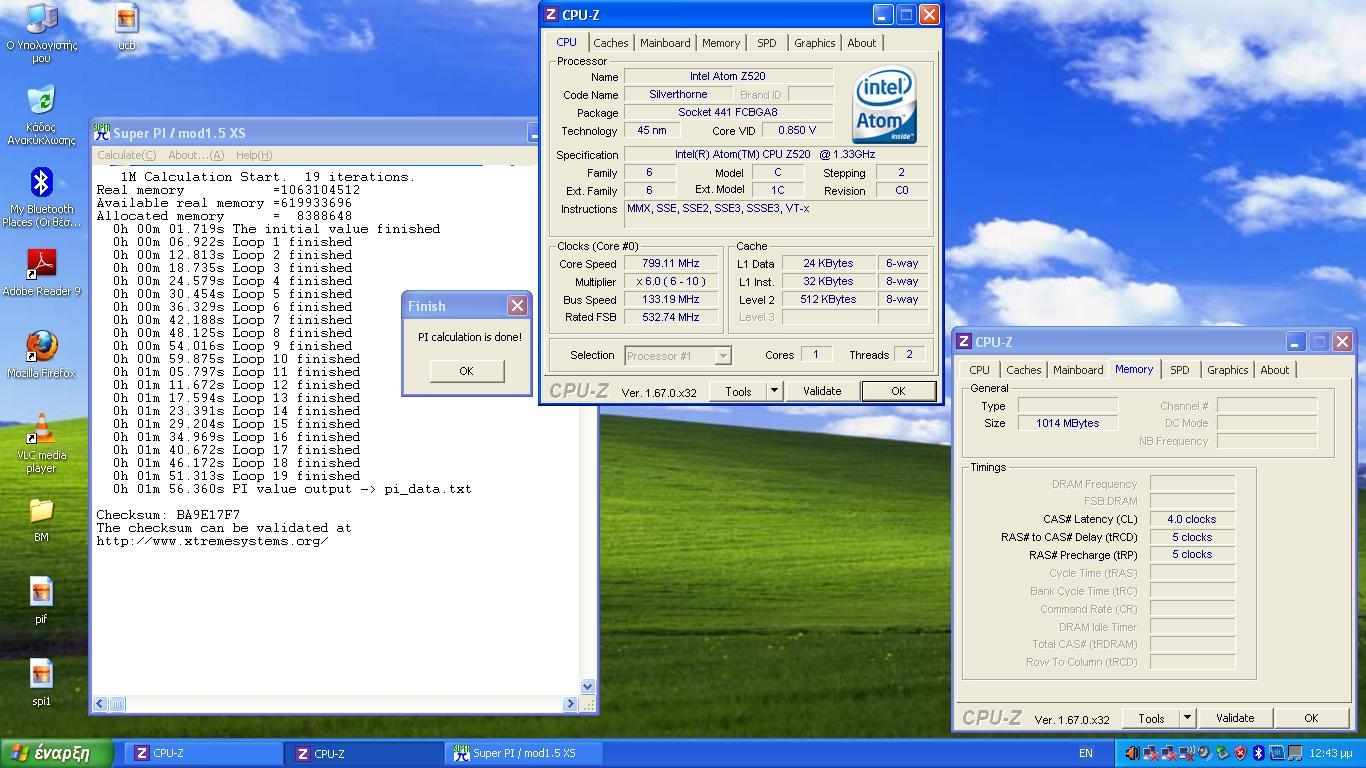Click 'PI calculation is done!' message text
1366x768 pixels.
tap(470, 337)
